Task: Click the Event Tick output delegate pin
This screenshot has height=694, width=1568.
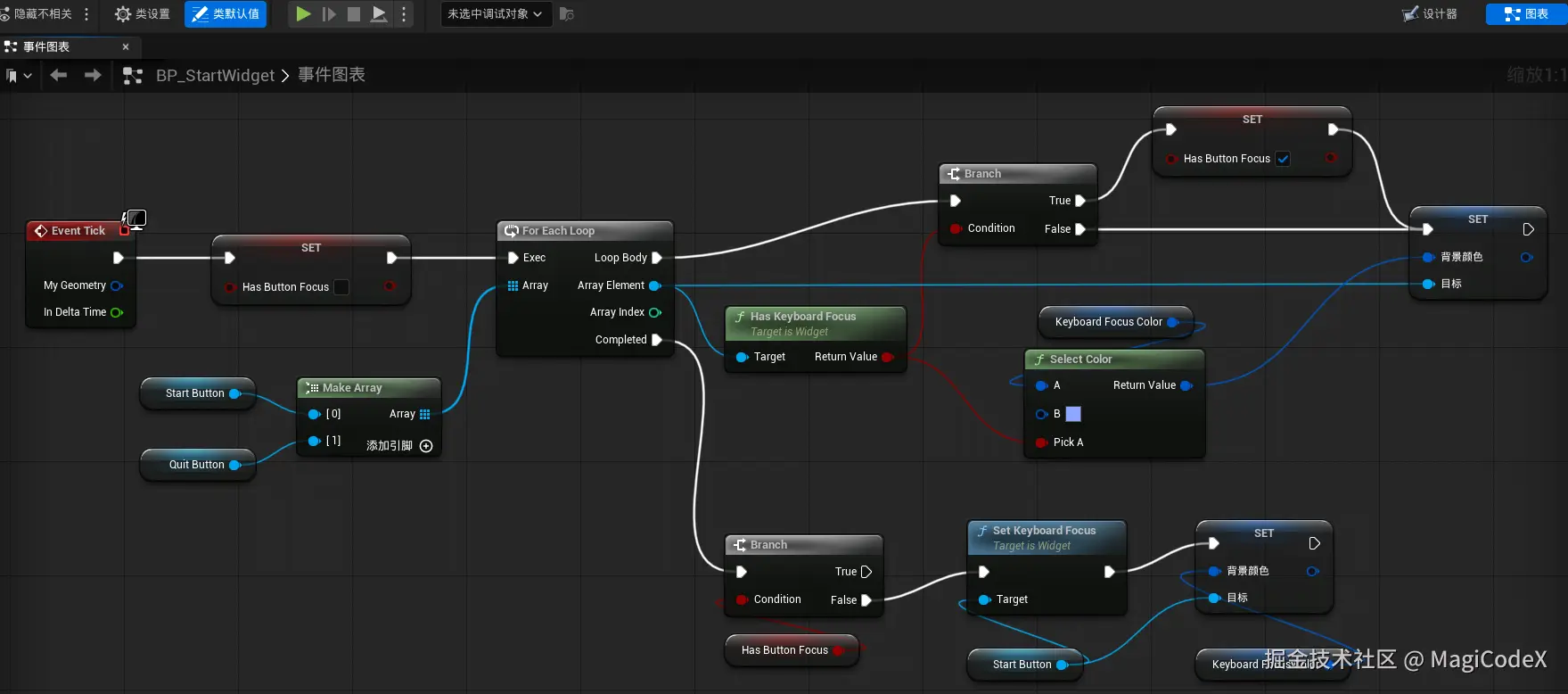Action: [x=125, y=231]
